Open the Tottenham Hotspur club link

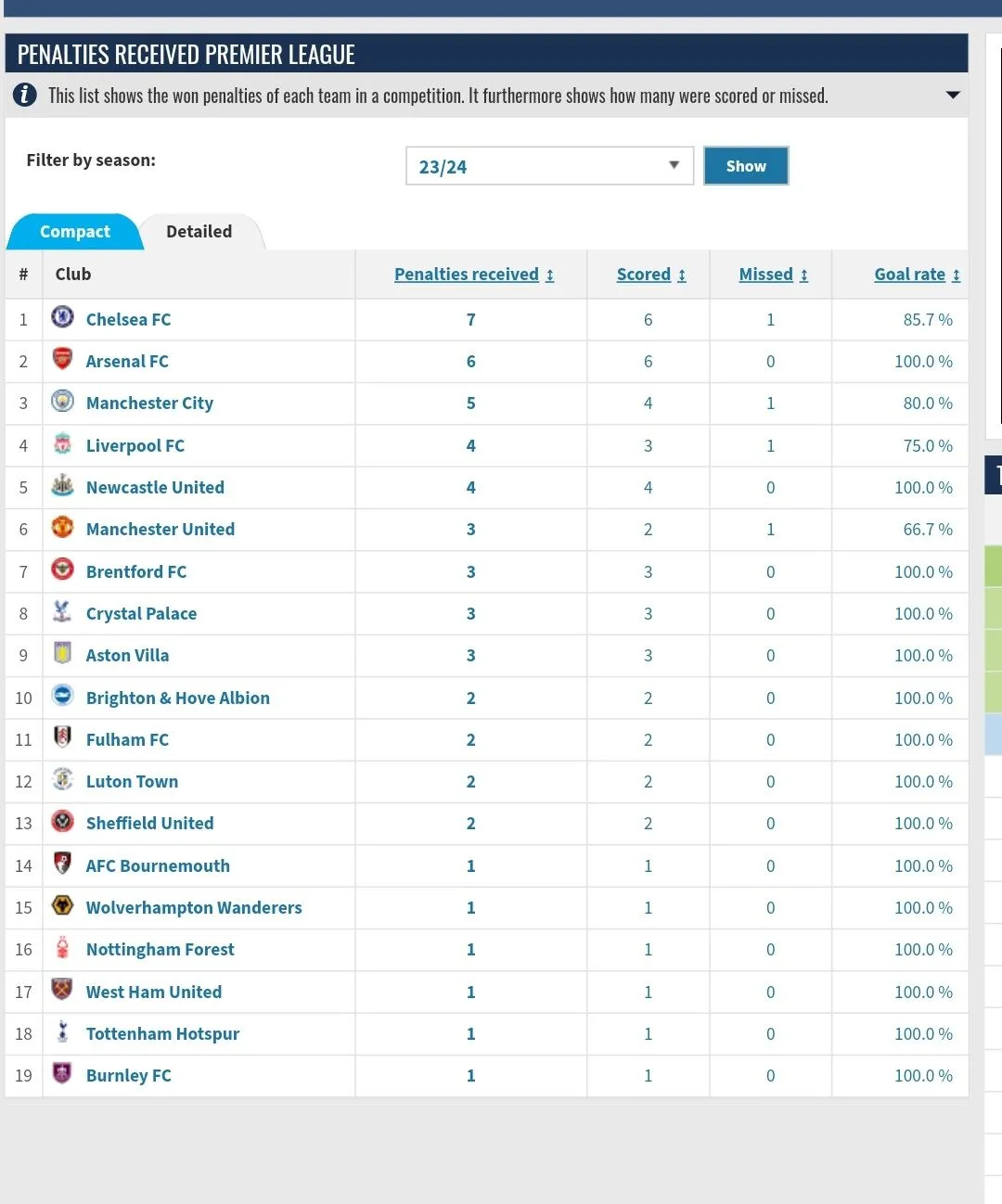point(162,1034)
